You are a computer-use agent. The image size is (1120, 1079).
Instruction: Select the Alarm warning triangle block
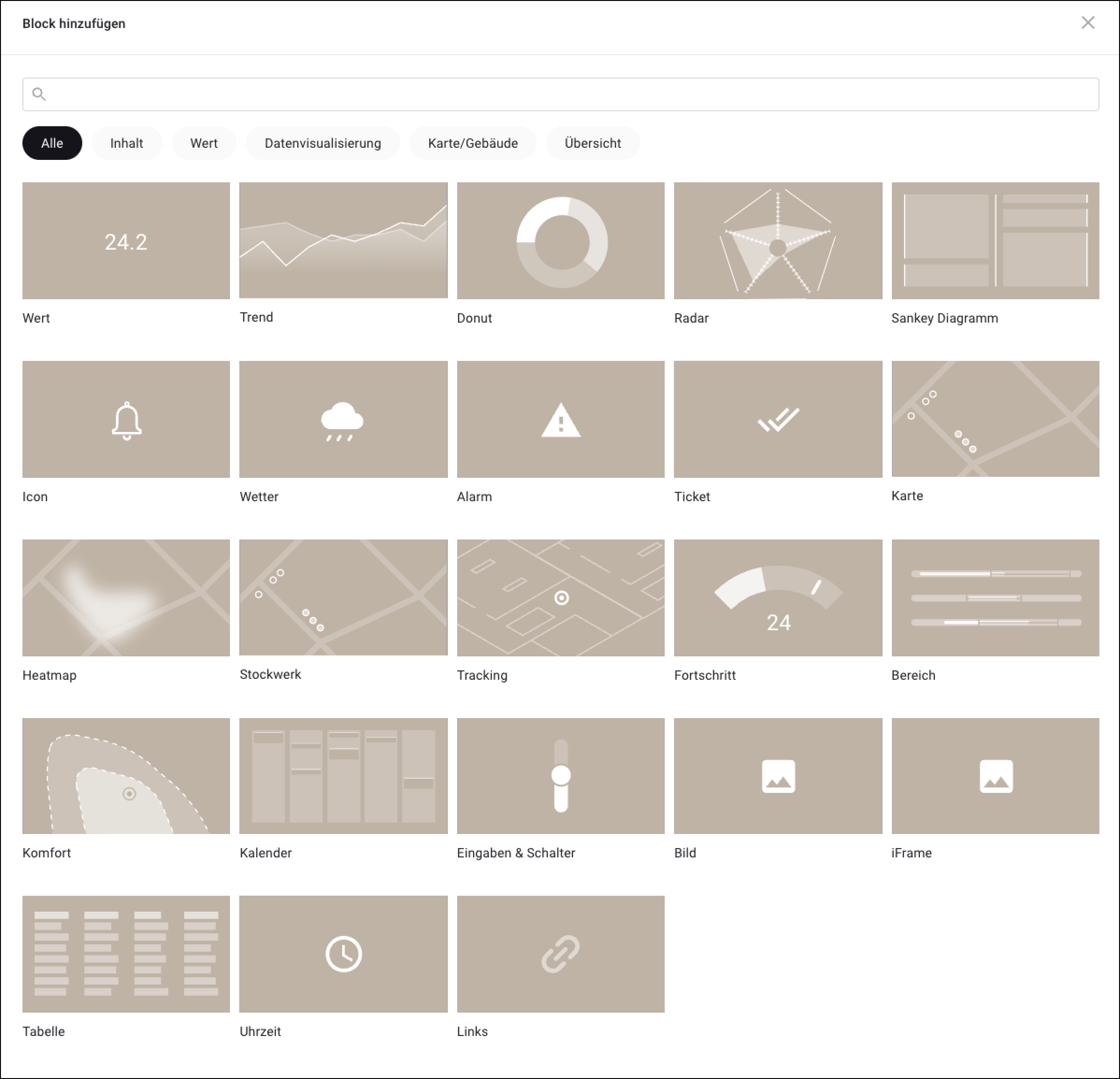(x=560, y=419)
